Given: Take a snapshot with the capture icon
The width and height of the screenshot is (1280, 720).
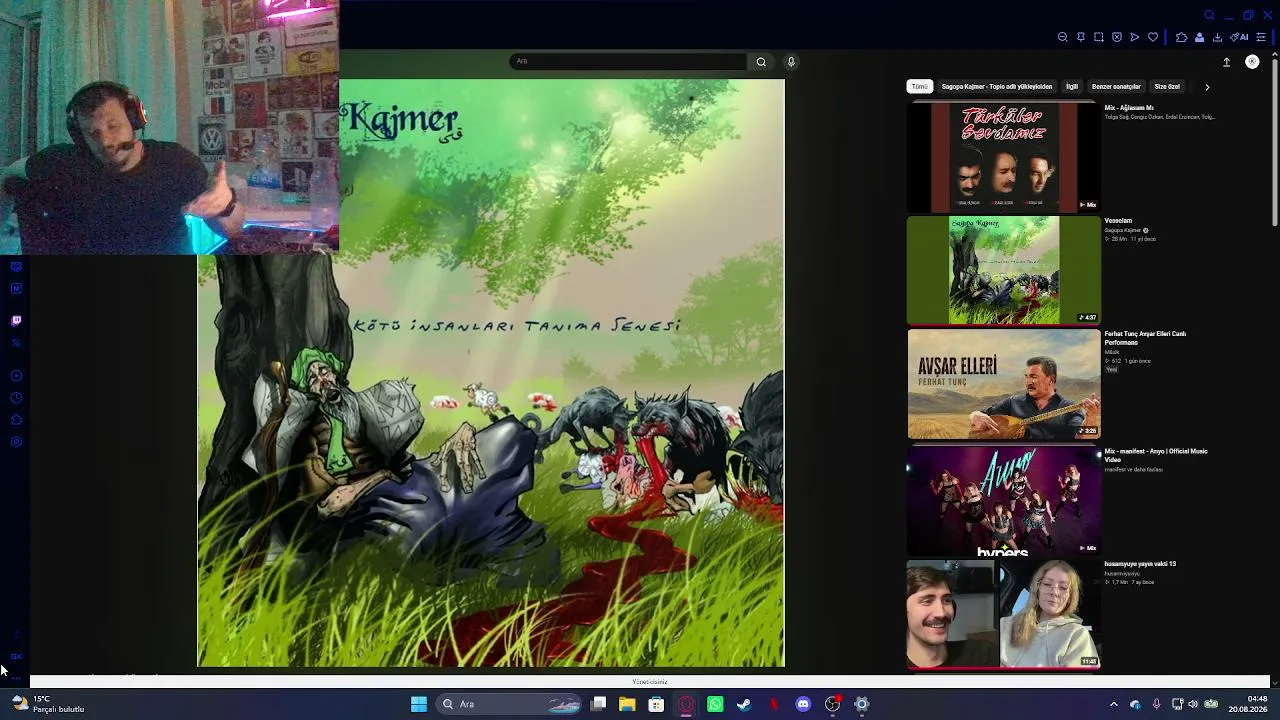Looking at the screenshot, I should coord(1099,37).
